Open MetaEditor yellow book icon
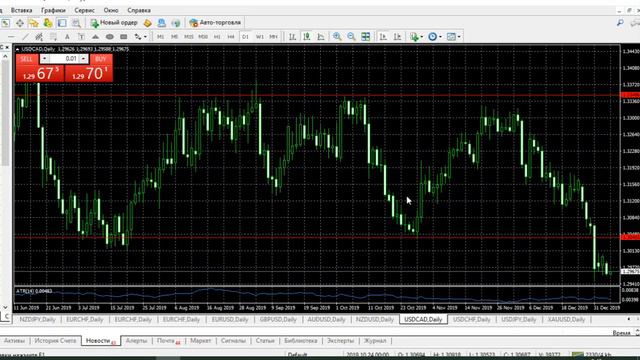 (148, 23)
